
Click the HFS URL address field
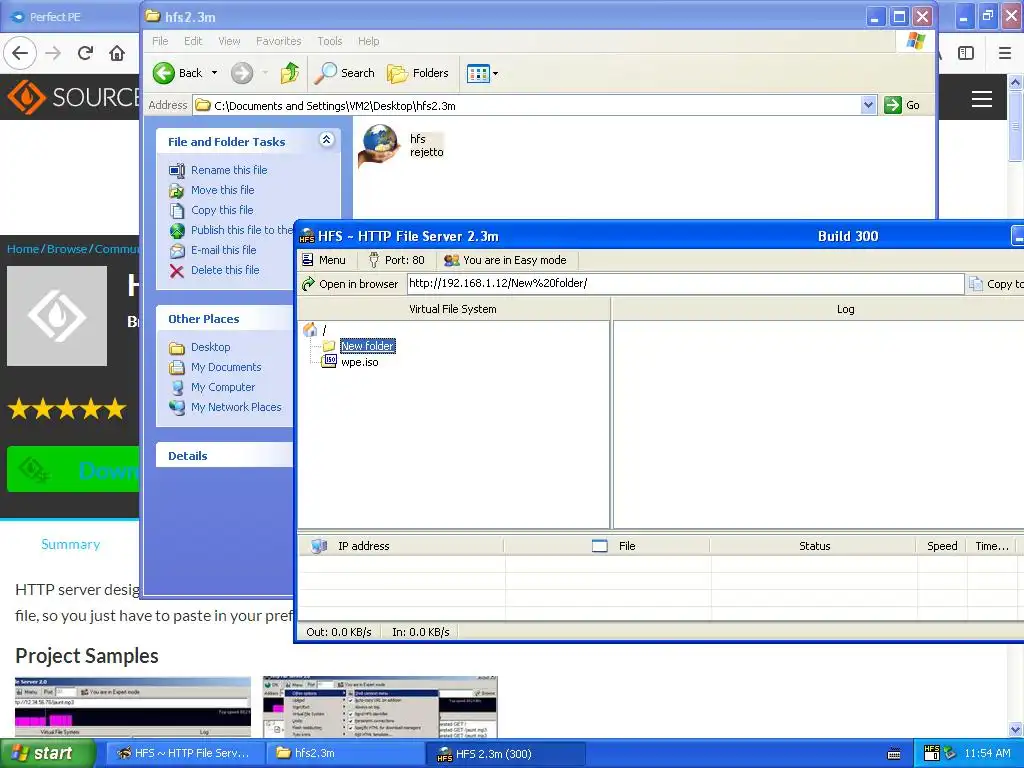(685, 283)
